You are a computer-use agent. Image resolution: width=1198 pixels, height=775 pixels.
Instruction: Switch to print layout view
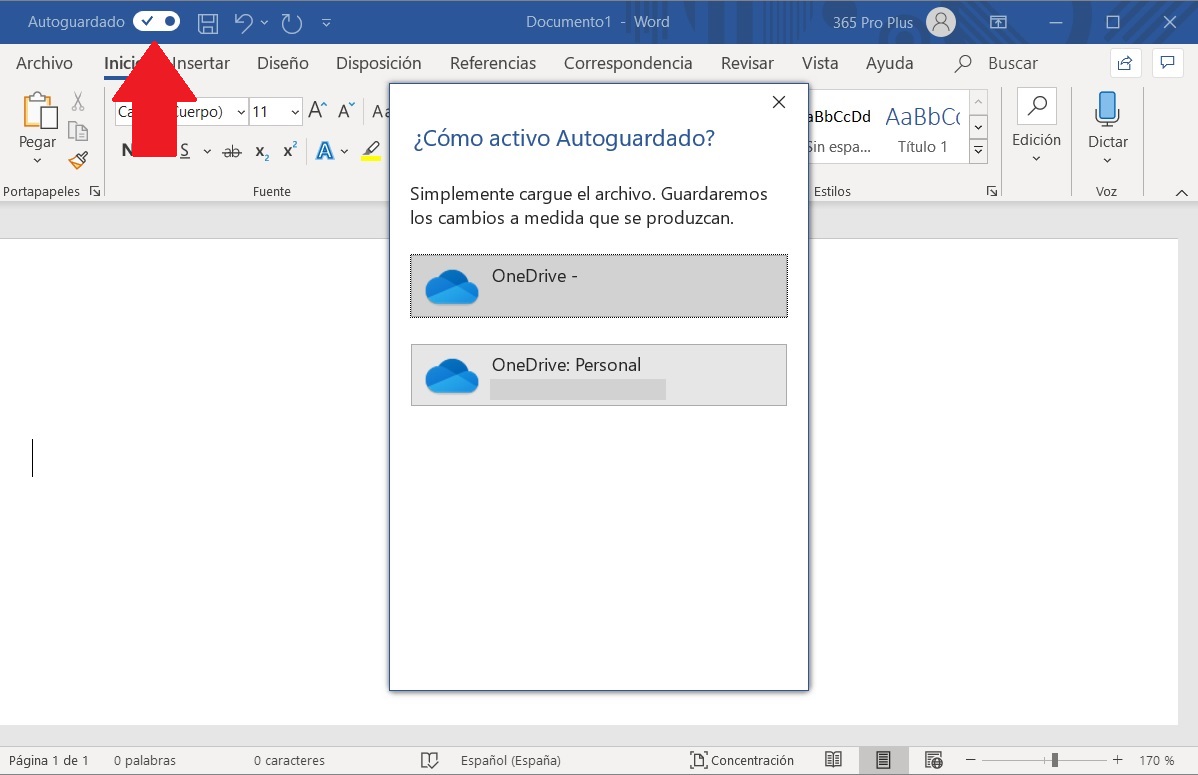coord(883,760)
